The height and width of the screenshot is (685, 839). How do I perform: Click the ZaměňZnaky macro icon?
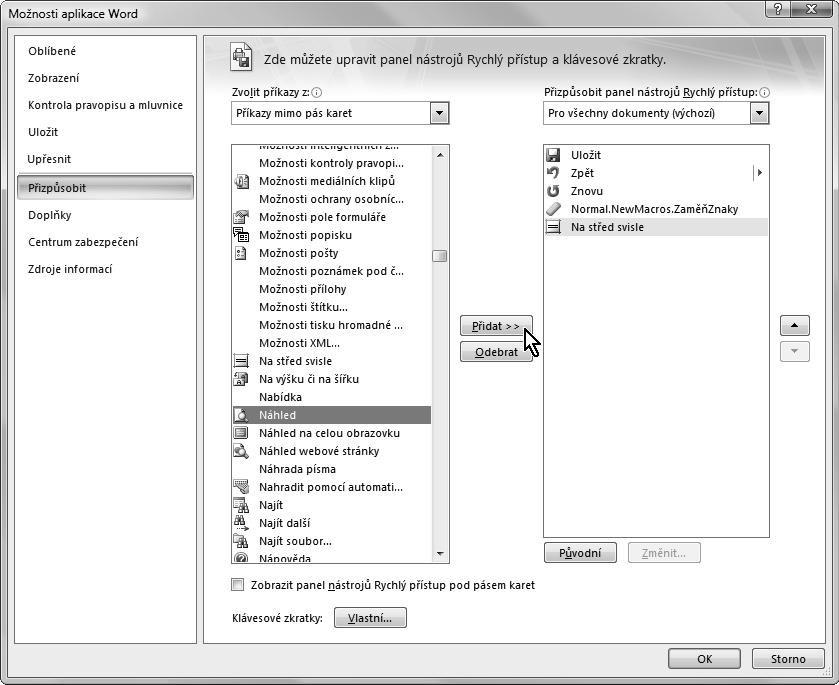point(553,209)
